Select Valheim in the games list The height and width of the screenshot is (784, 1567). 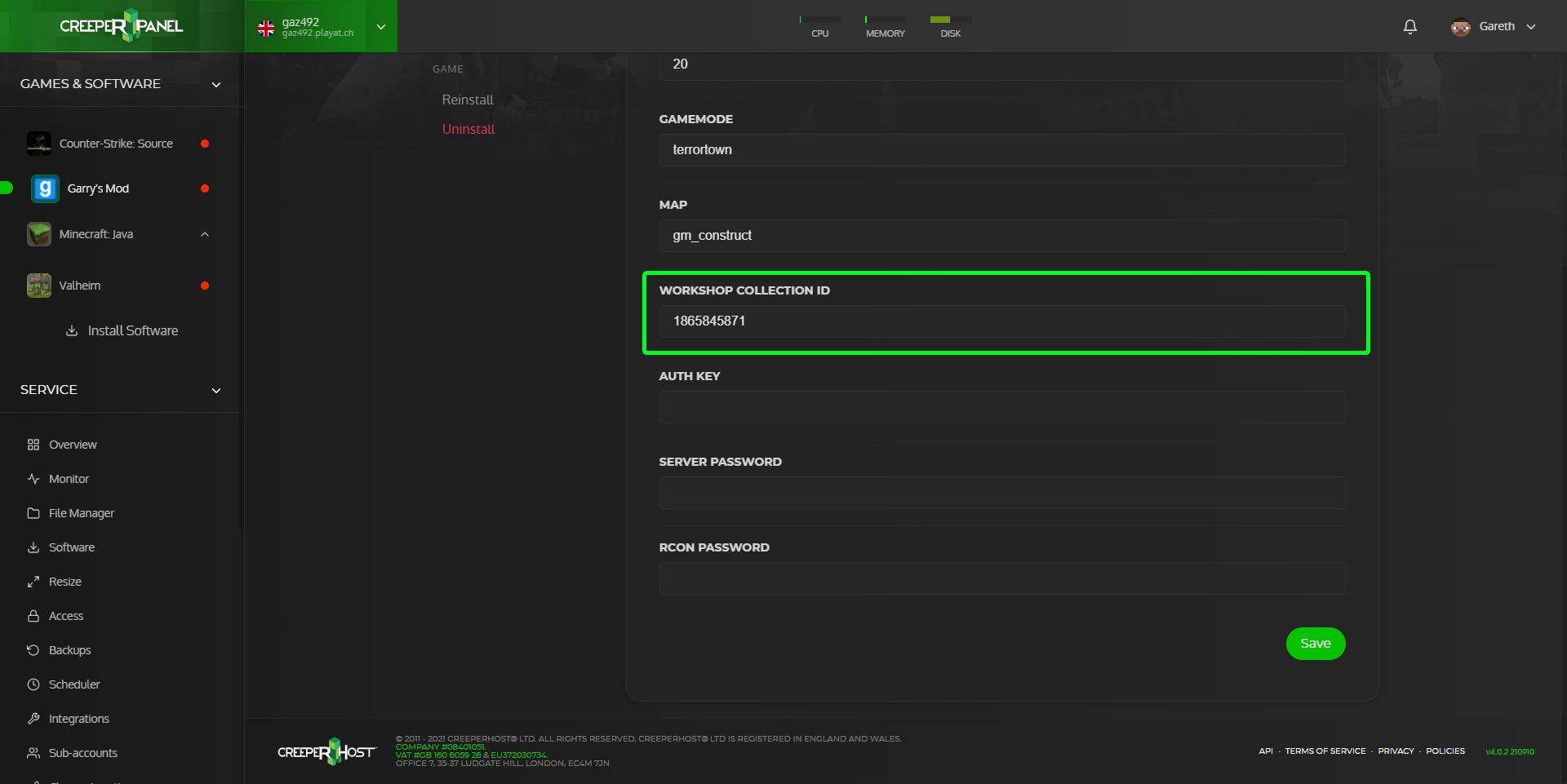coord(80,286)
